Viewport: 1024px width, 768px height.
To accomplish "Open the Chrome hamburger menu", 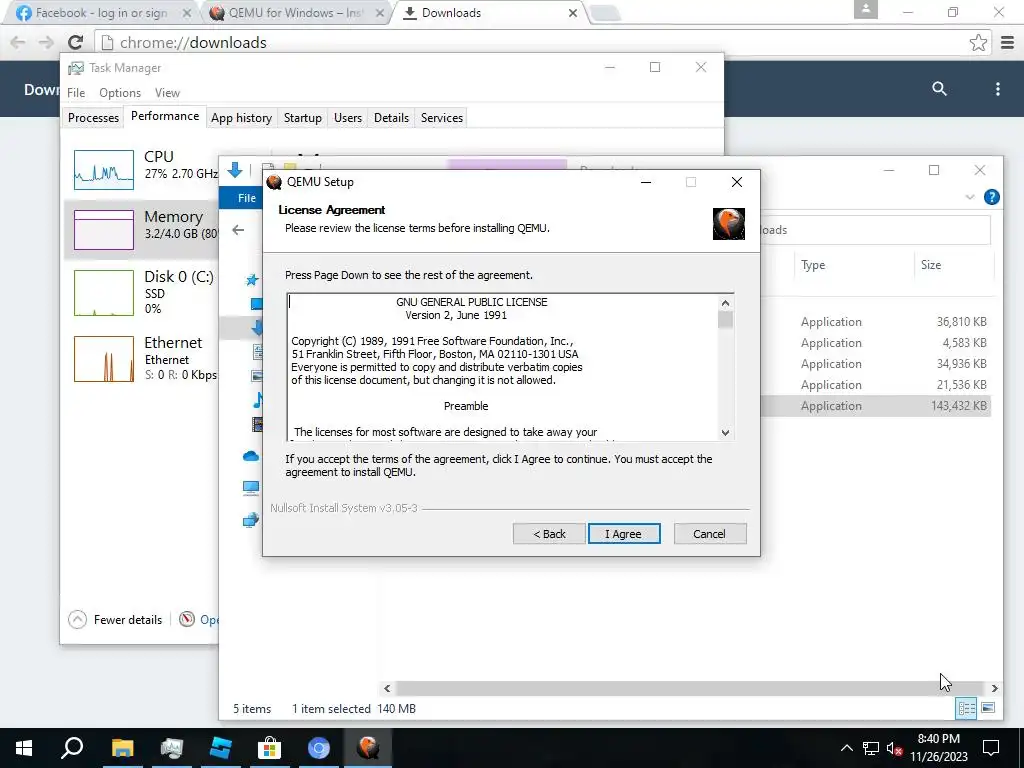I will click(1008, 42).
